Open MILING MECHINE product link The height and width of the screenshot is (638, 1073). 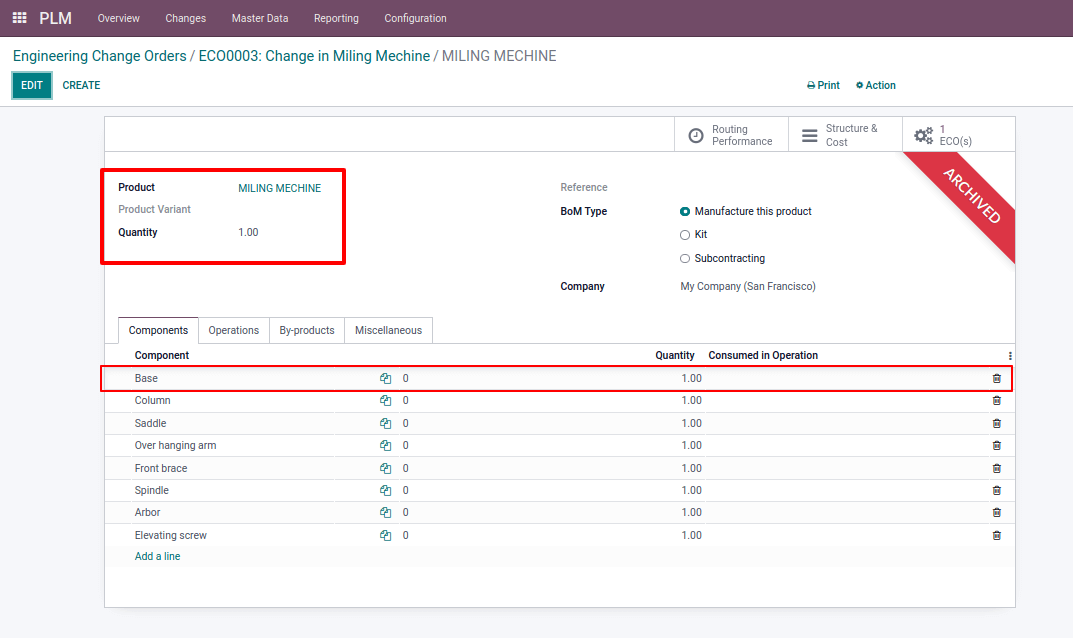pyautogui.click(x=279, y=188)
